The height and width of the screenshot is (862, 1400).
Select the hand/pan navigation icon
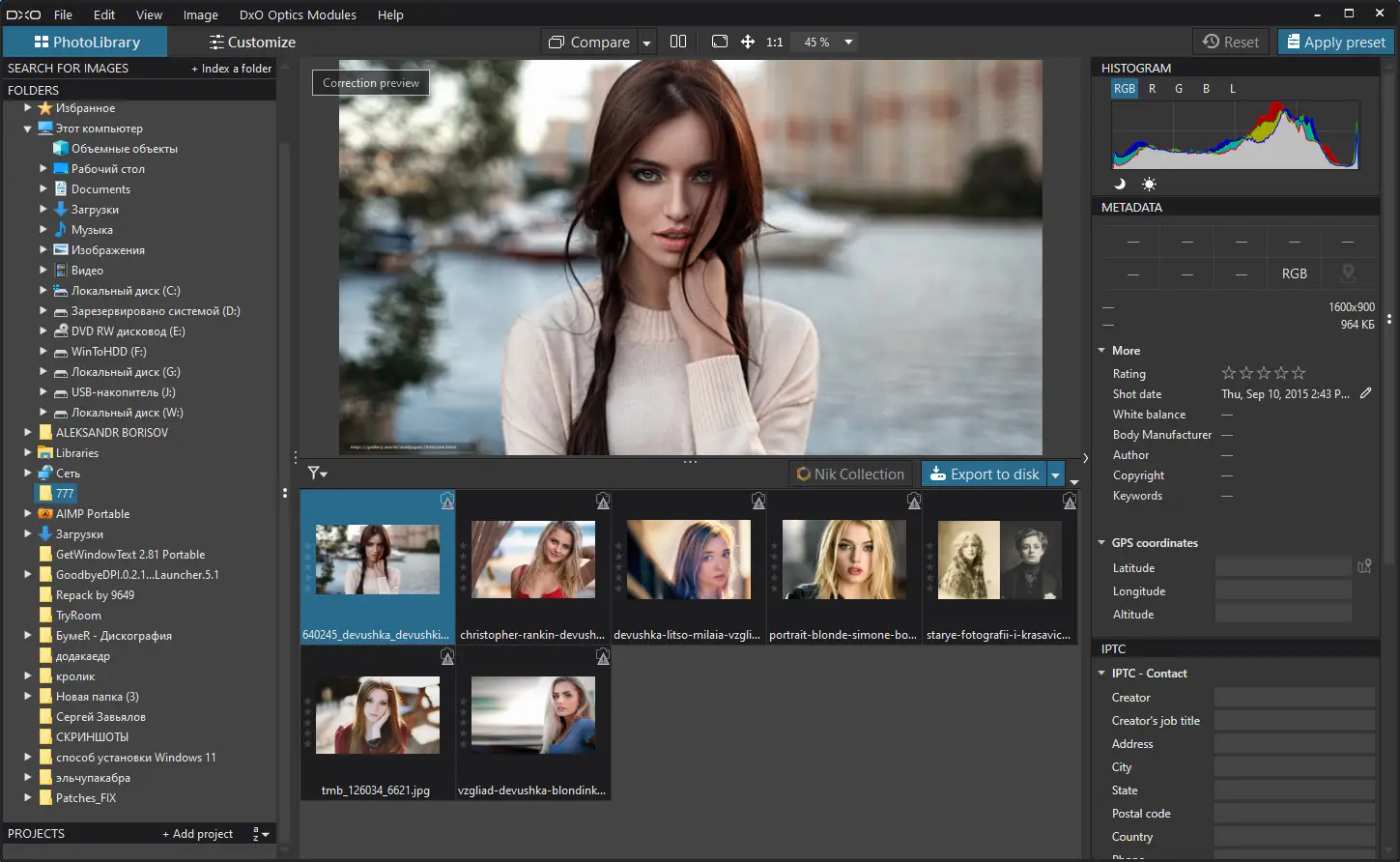click(748, 42)
